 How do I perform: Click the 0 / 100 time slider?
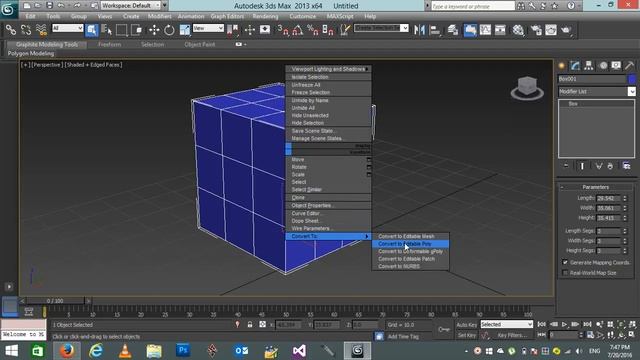tap(55, 301)
